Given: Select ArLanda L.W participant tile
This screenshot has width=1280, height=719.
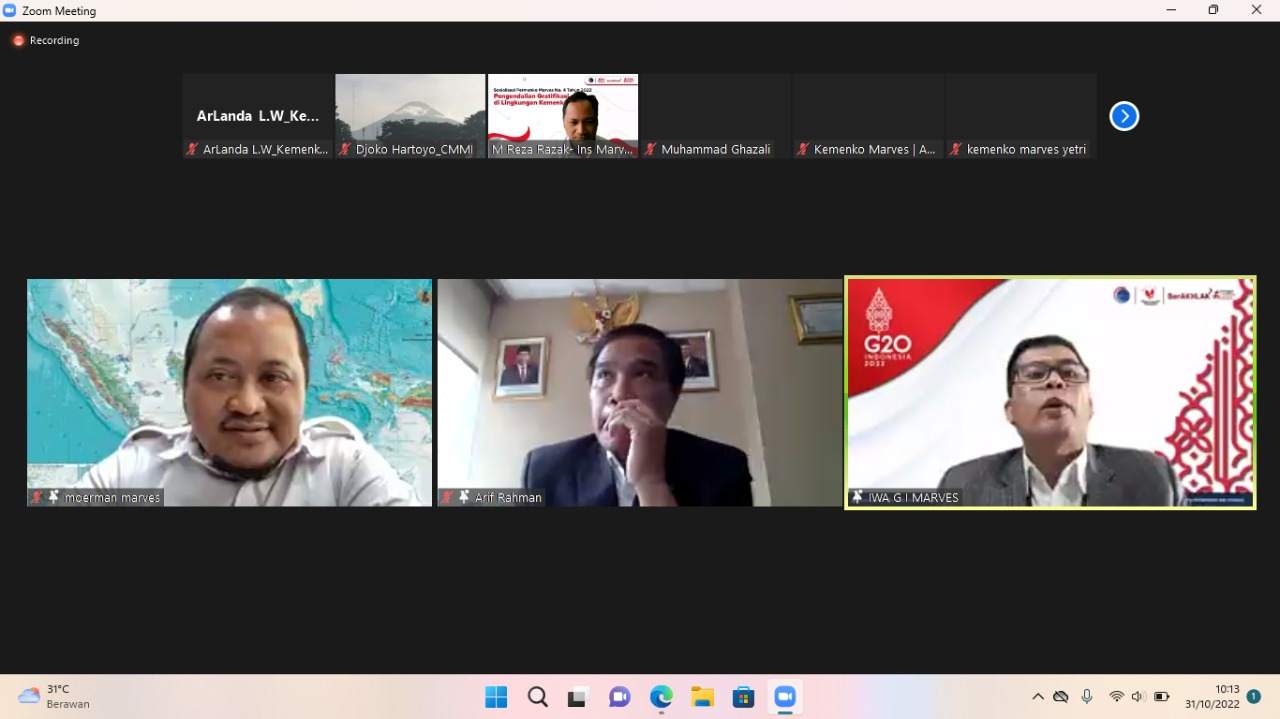Looking at the screenshot, I should pos(258,115).
